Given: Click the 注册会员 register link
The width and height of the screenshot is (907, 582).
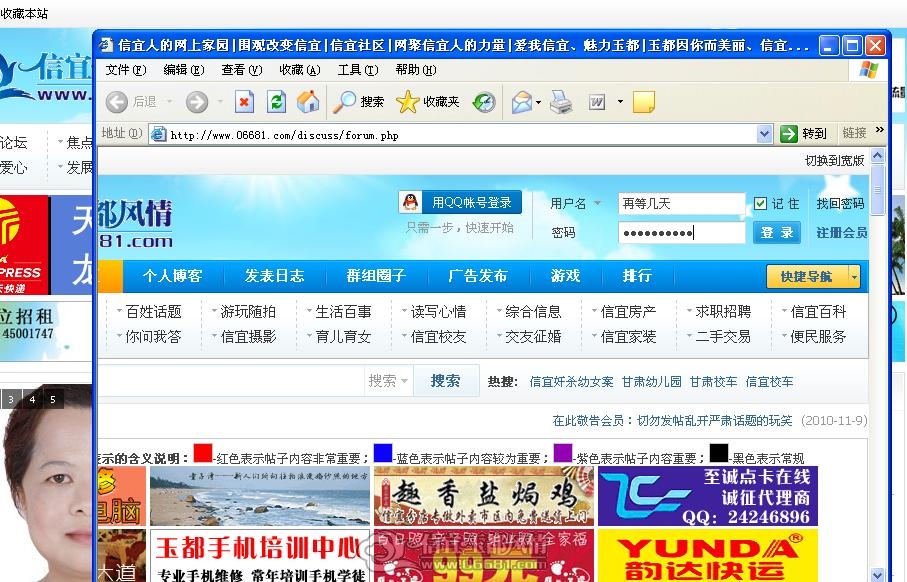Looking at the screenshot, I should pos(841,233).
